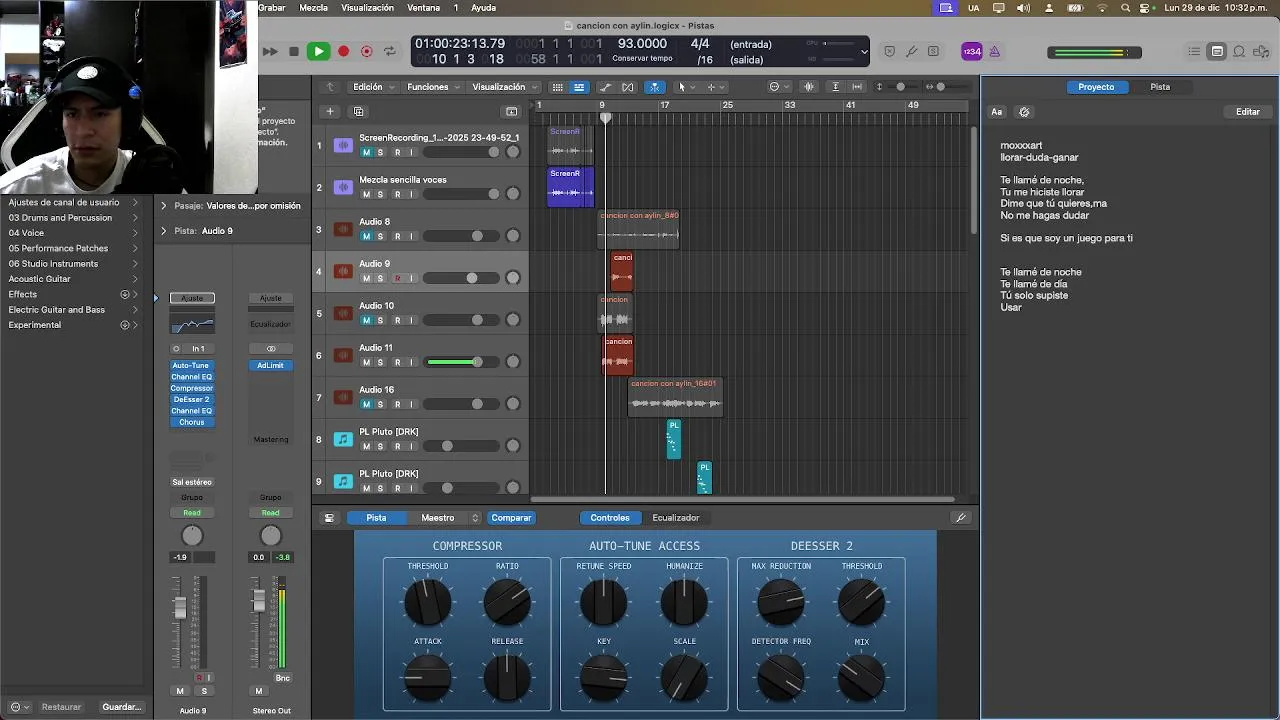Viewport: 1280px width, 720px height.
Task: Mute the first PL Pluto [DRK] track
Action: point(366,447)
